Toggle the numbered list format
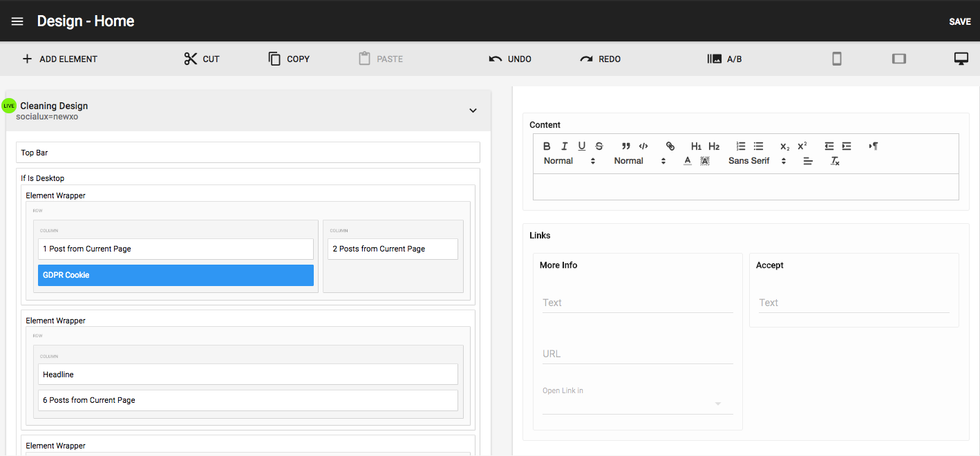 [741, 146]
